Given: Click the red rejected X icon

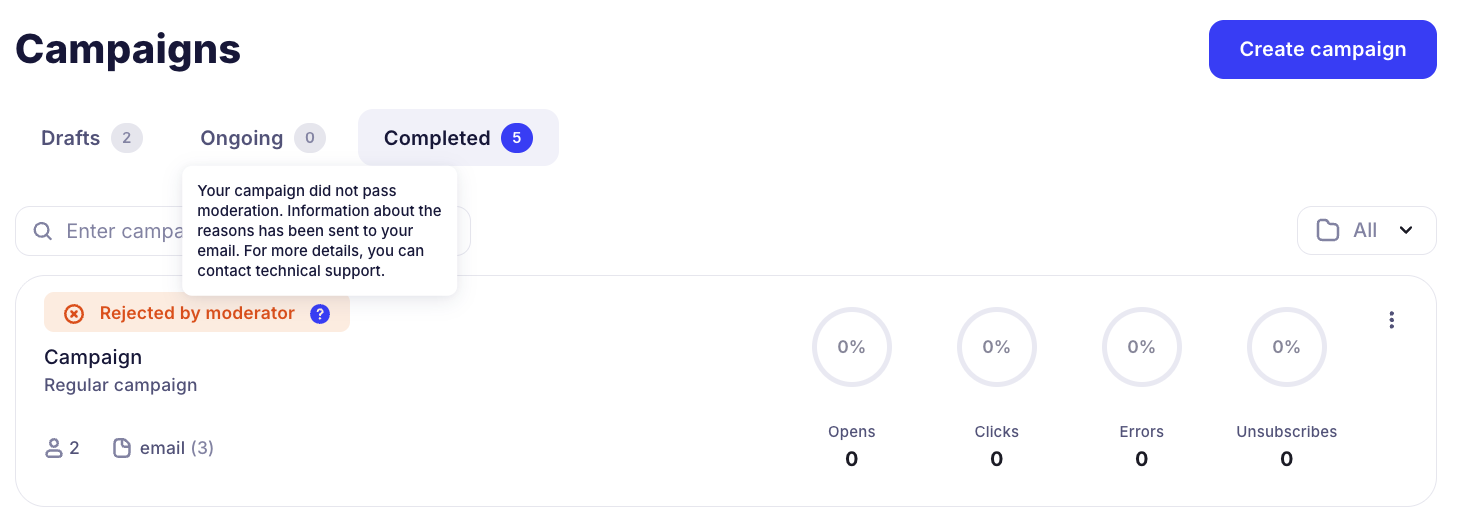Looking at the screenshot, I should tap(74, 314).
